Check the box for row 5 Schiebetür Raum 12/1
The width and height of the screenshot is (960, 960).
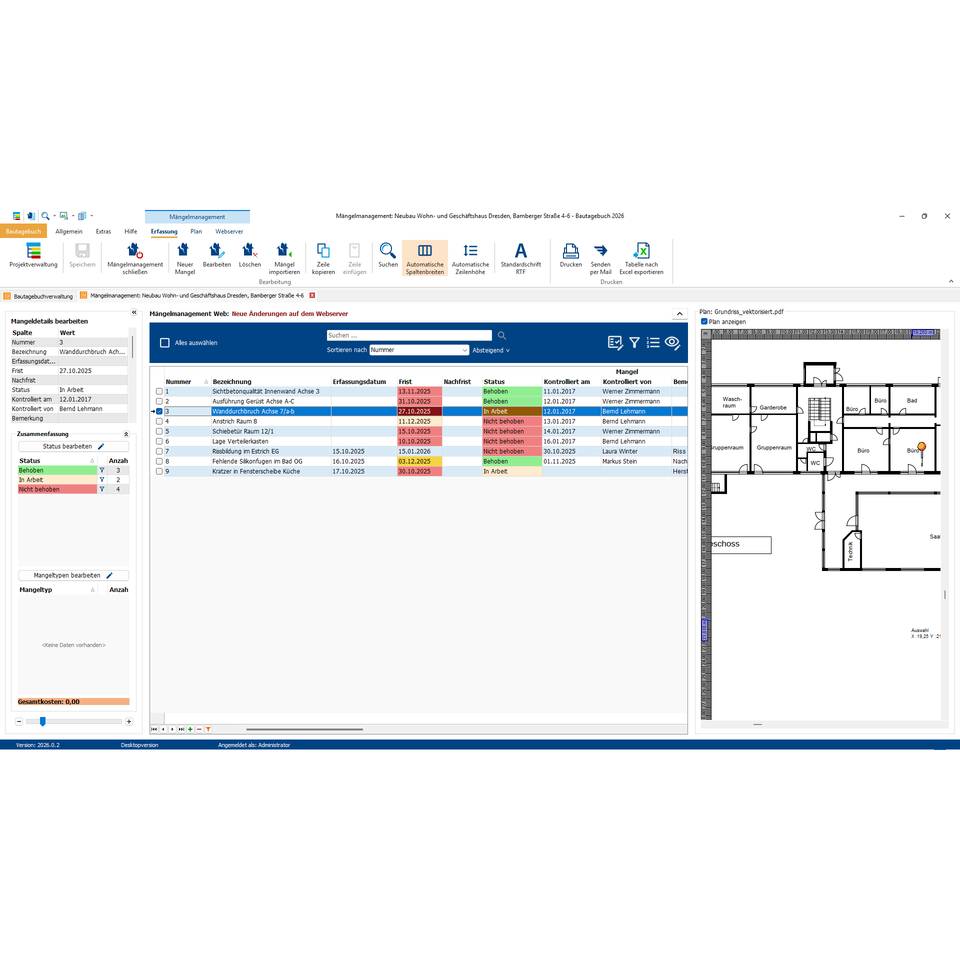(159, 432)
